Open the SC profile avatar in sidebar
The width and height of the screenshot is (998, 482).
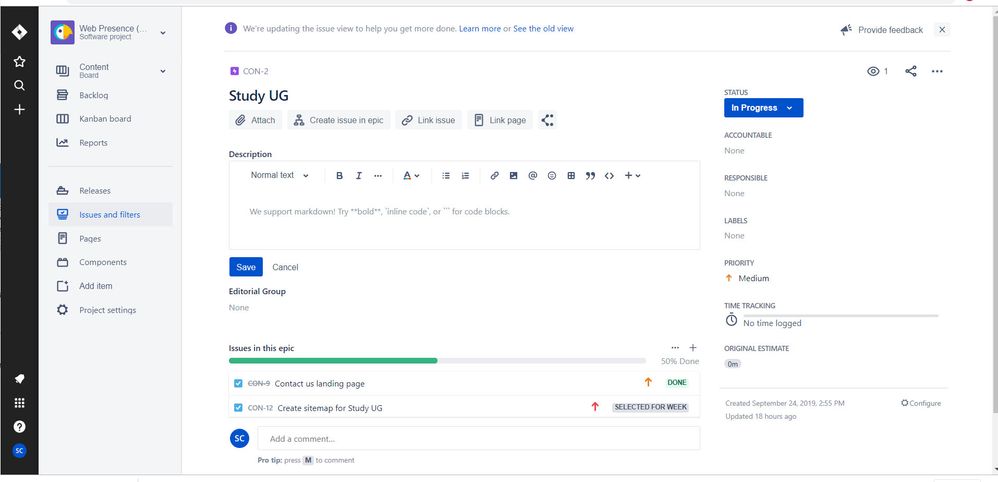coord(19,450)
